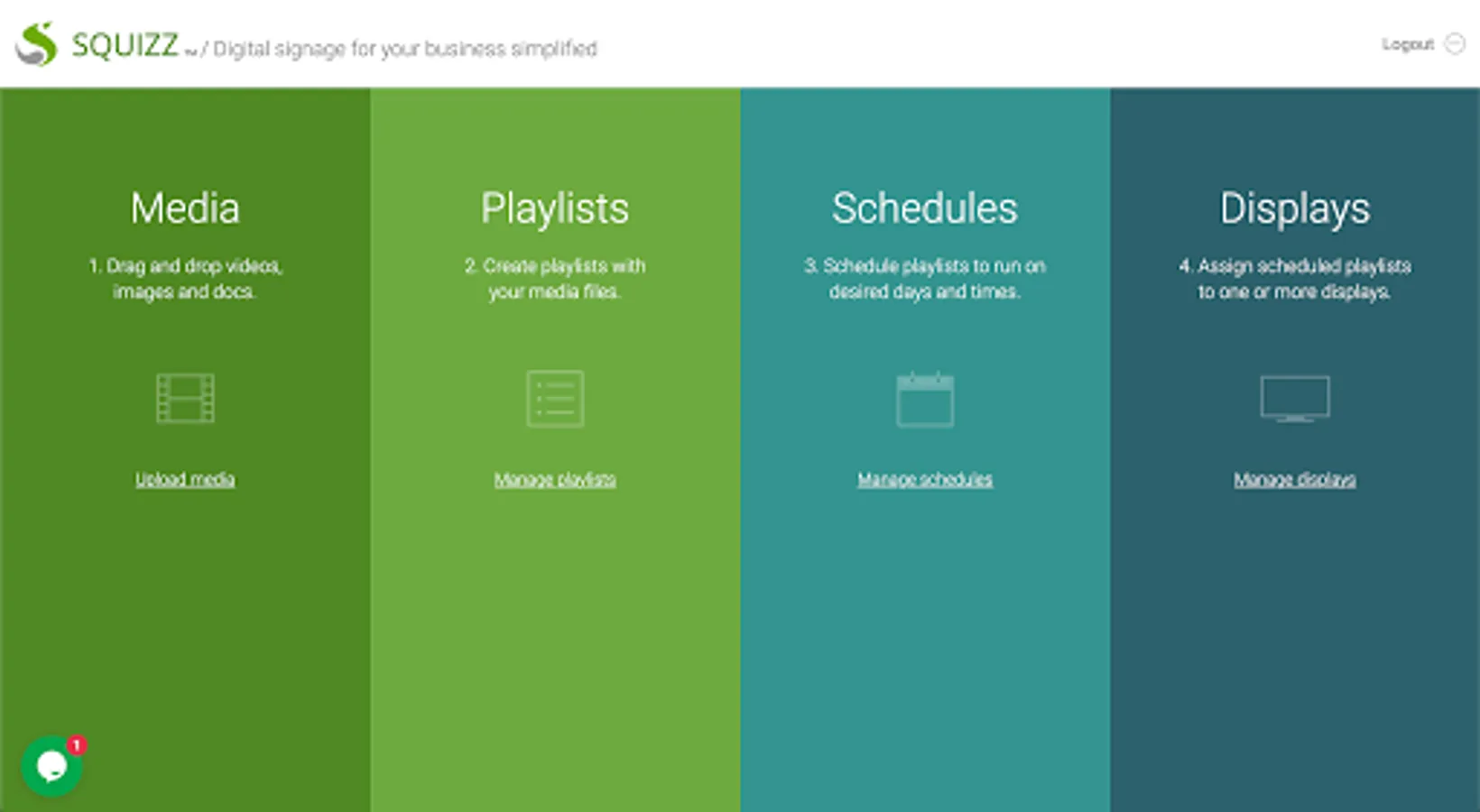
Task: Click the Playlists list icon
Action: click(555, 398)
